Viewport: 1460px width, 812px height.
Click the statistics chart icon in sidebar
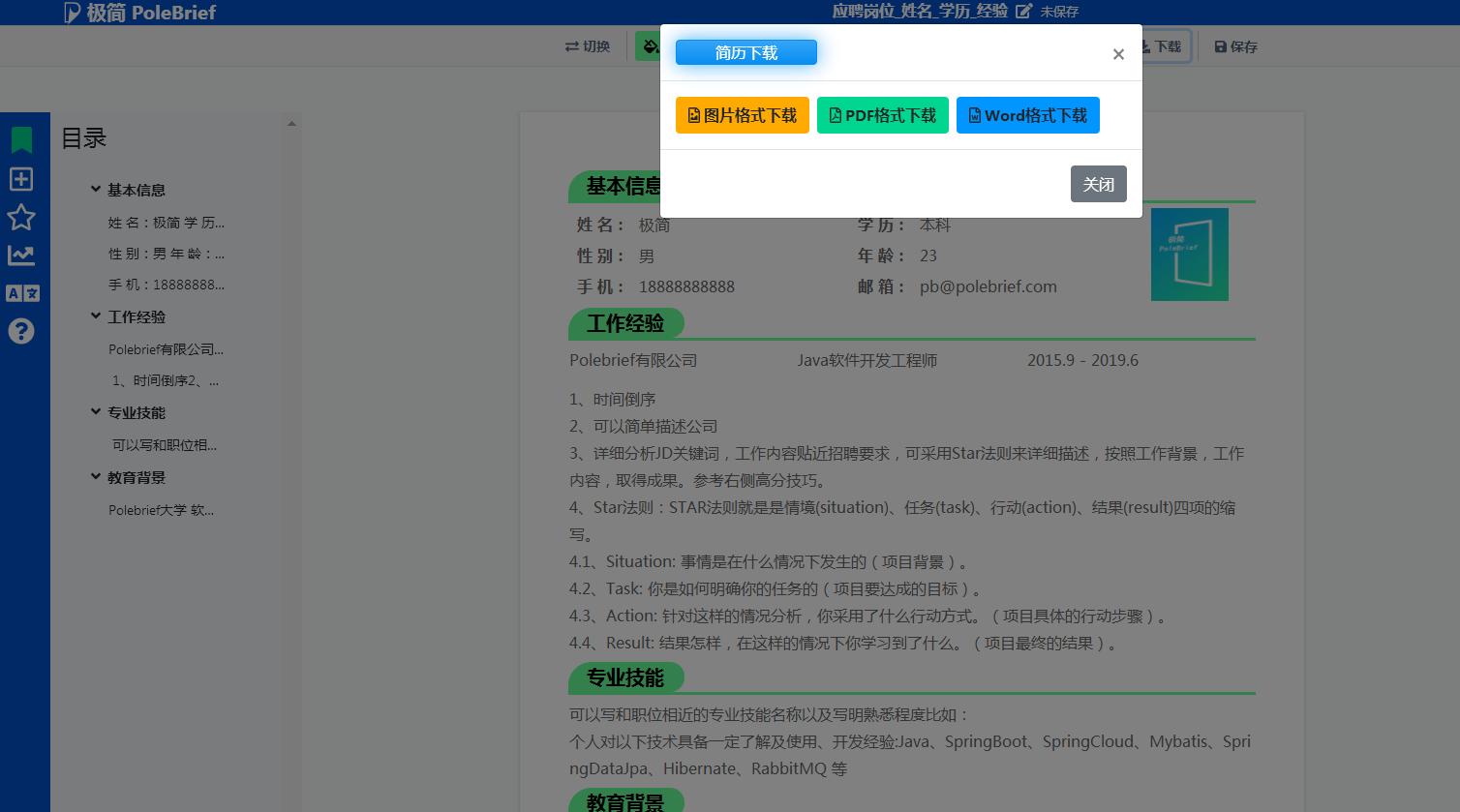(21, 256)
